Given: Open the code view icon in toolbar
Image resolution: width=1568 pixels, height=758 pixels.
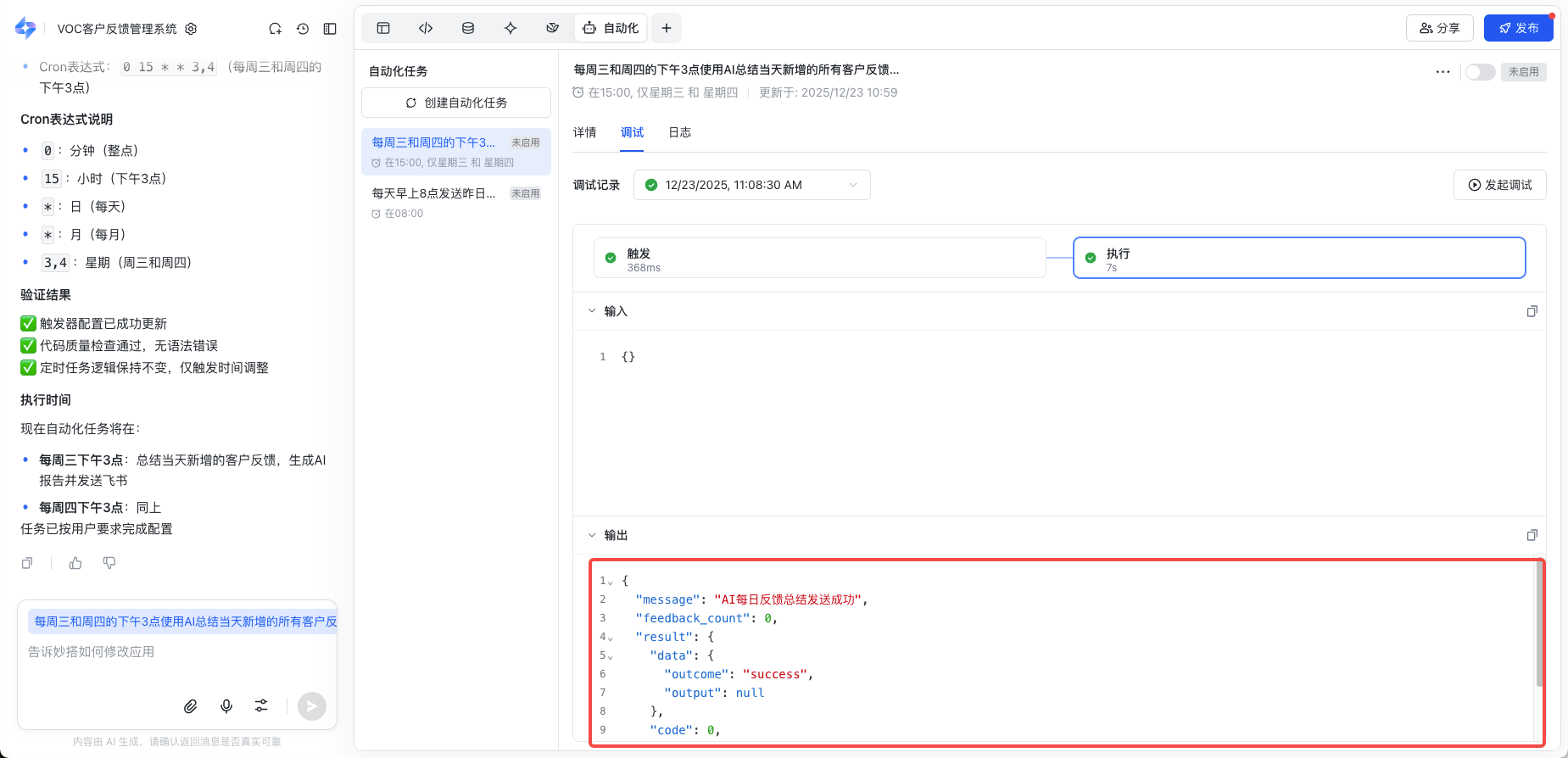Looking at the screenshot, I should click(426, 28).
